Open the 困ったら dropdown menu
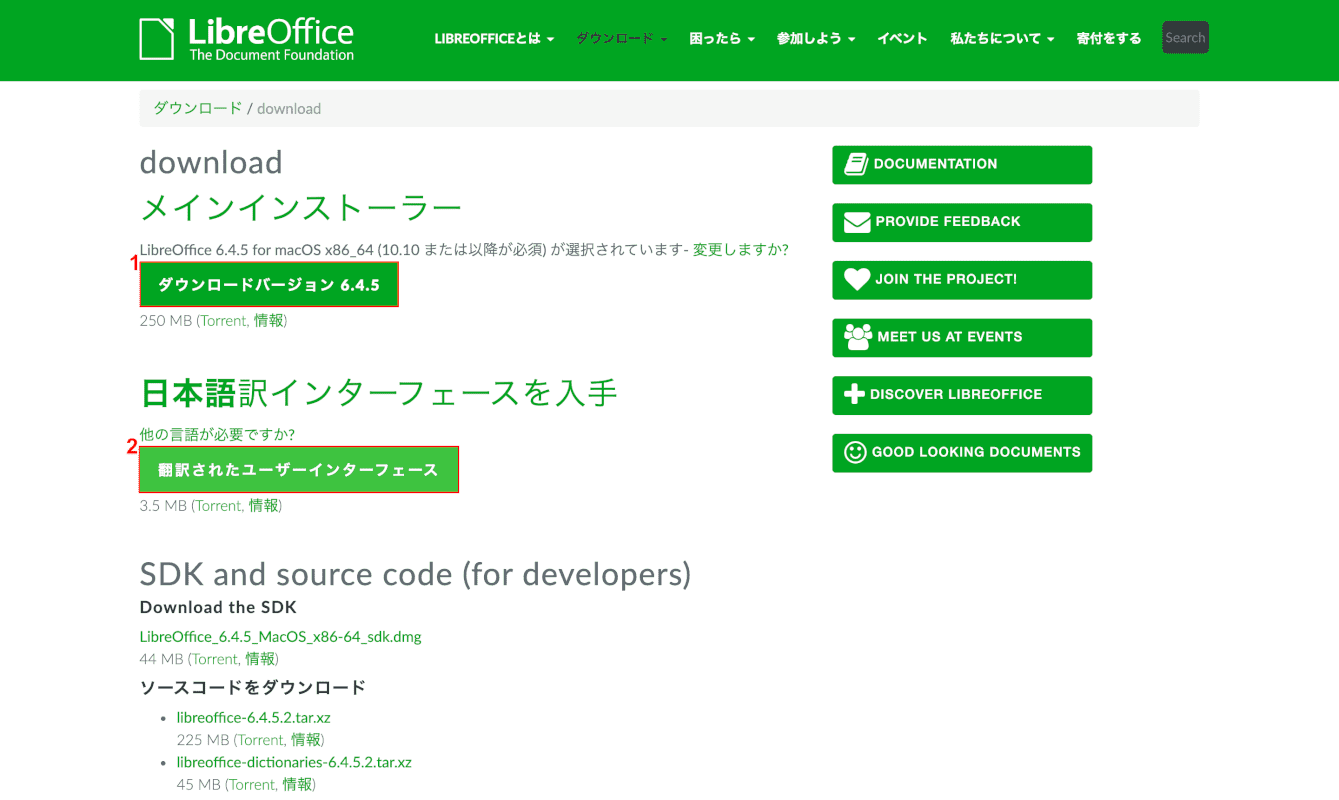This screenshot has width=1339, height=800. [721, 39]
